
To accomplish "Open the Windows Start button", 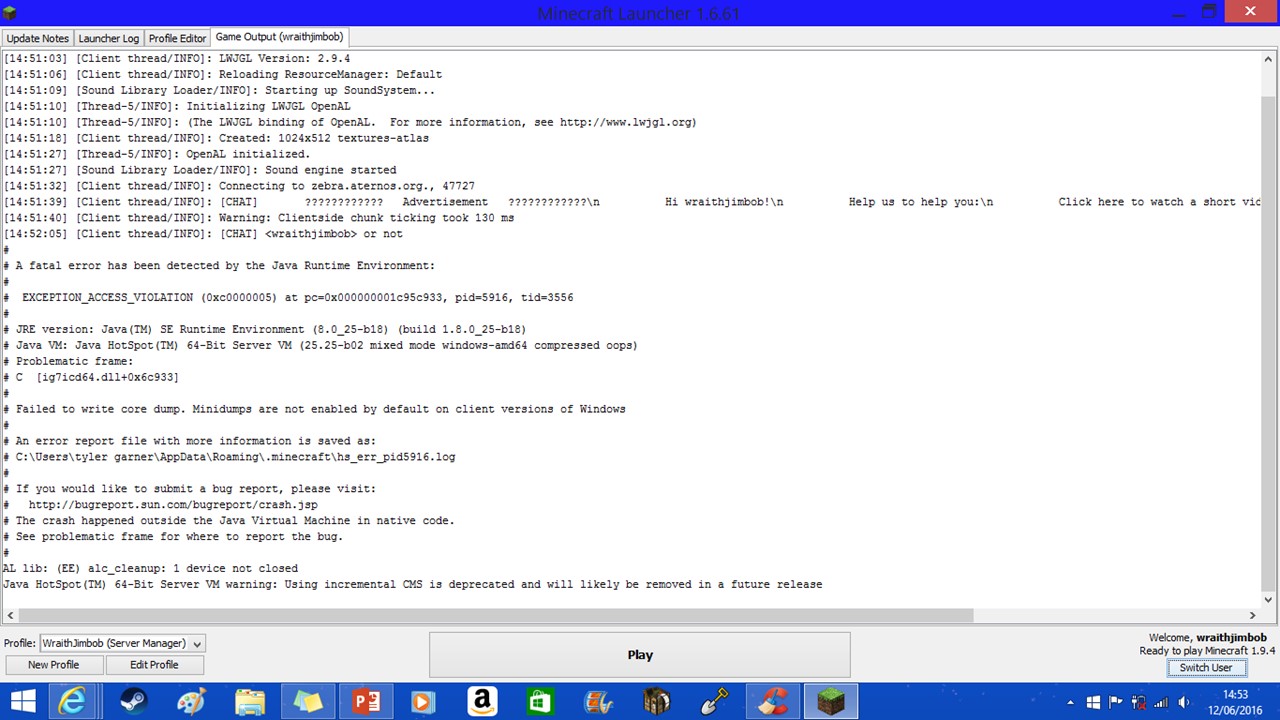I will [x=22, y=701].
